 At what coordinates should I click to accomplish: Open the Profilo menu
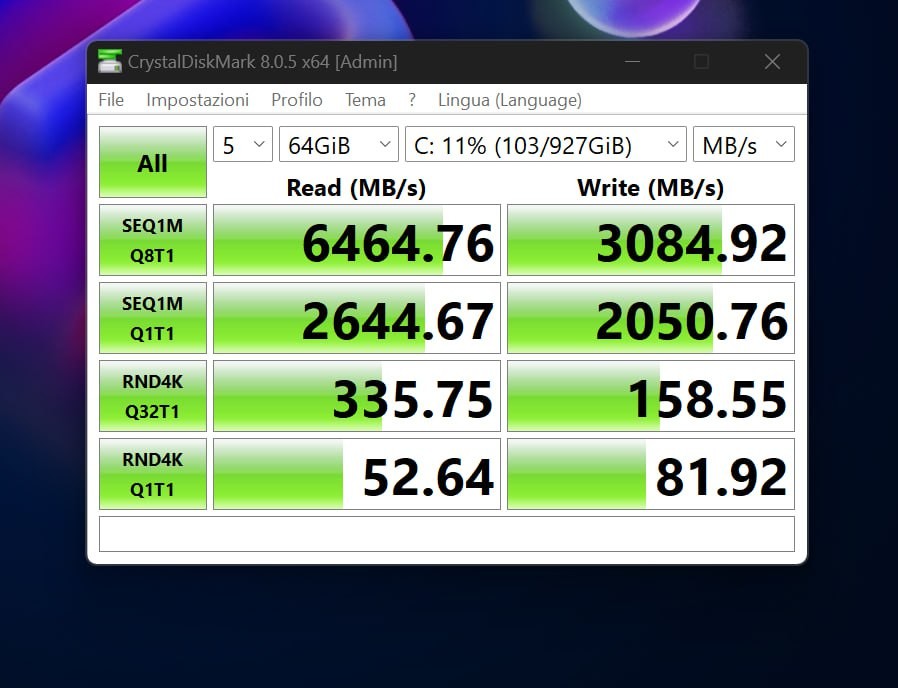pyautogui.click(x=297, y=100)
